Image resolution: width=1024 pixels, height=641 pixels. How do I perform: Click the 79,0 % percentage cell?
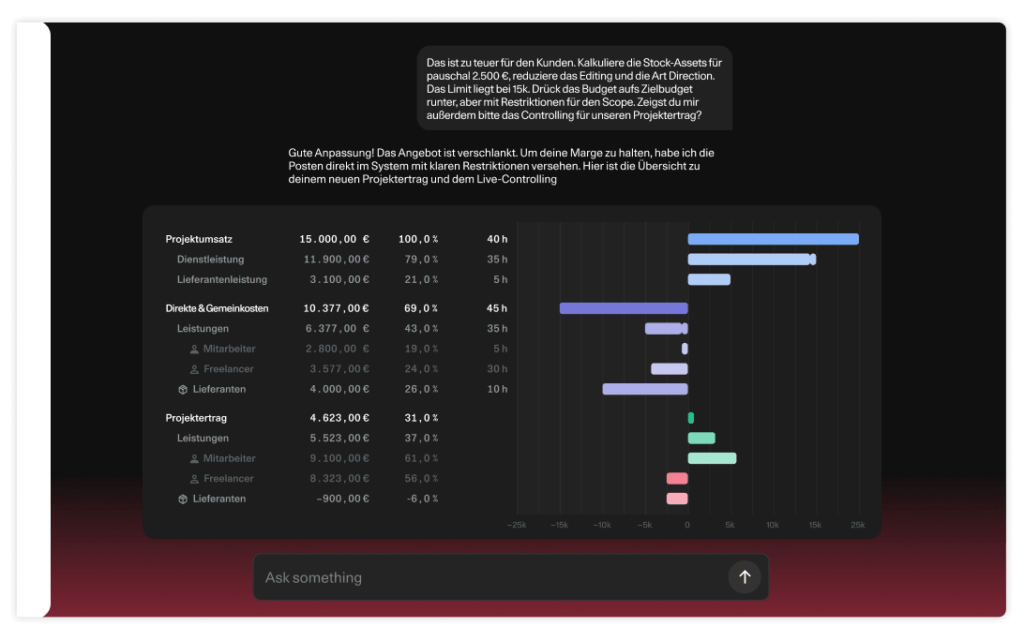(421, 259)
